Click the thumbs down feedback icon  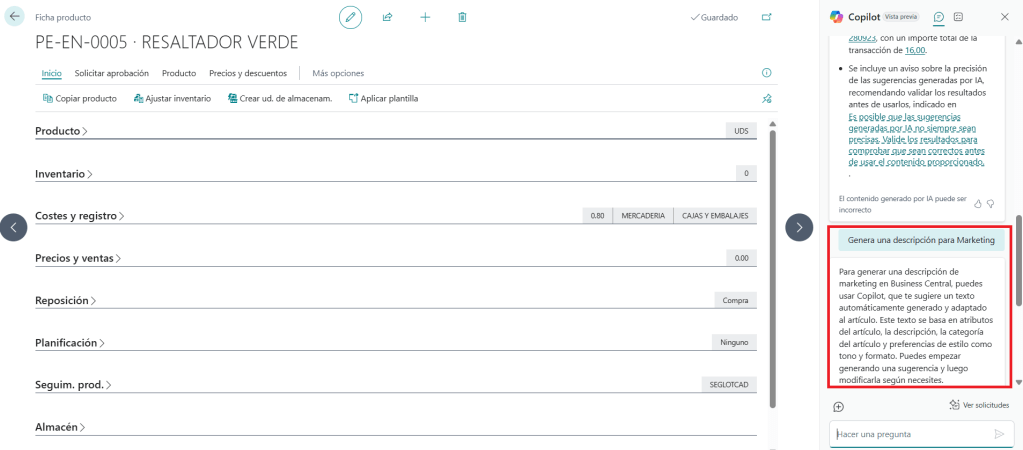[x=992, y=203]
